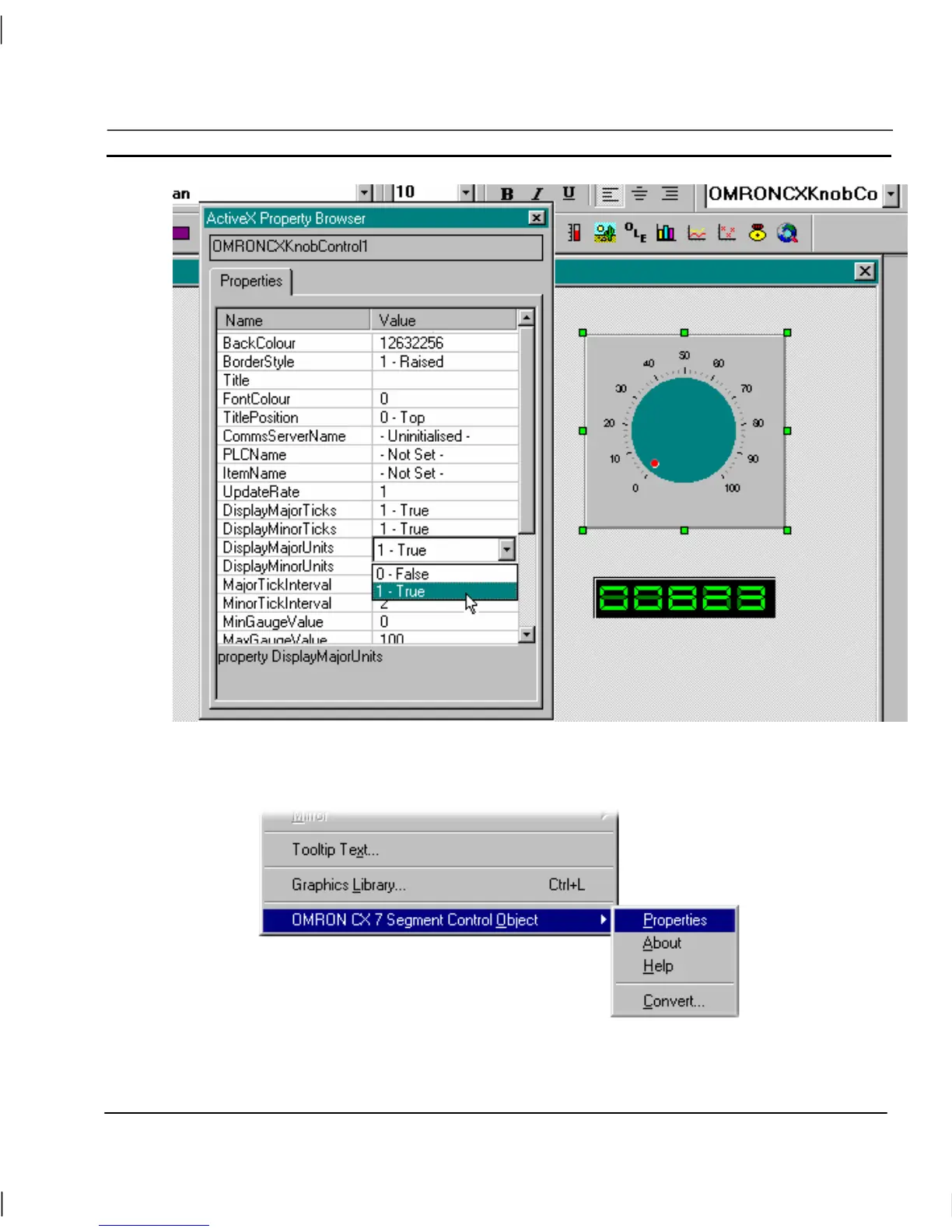The image size is (952, 1232).
Task: Select the yellow alarm object tool
Action: 757,233
